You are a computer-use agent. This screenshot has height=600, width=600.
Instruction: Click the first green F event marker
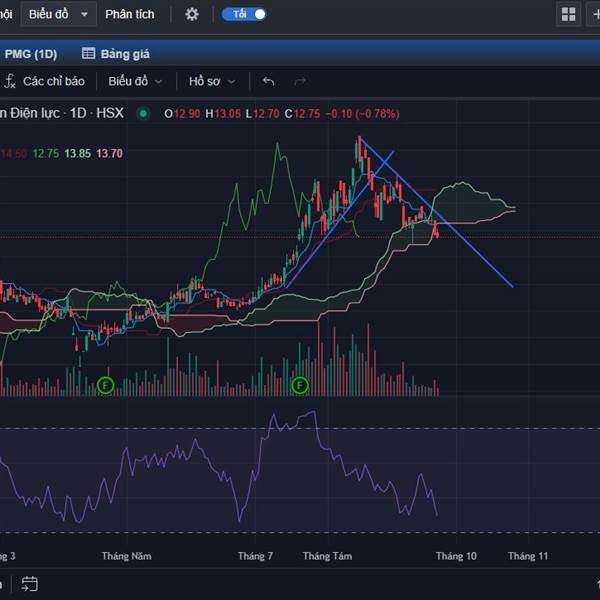click(x=106, y=384)
